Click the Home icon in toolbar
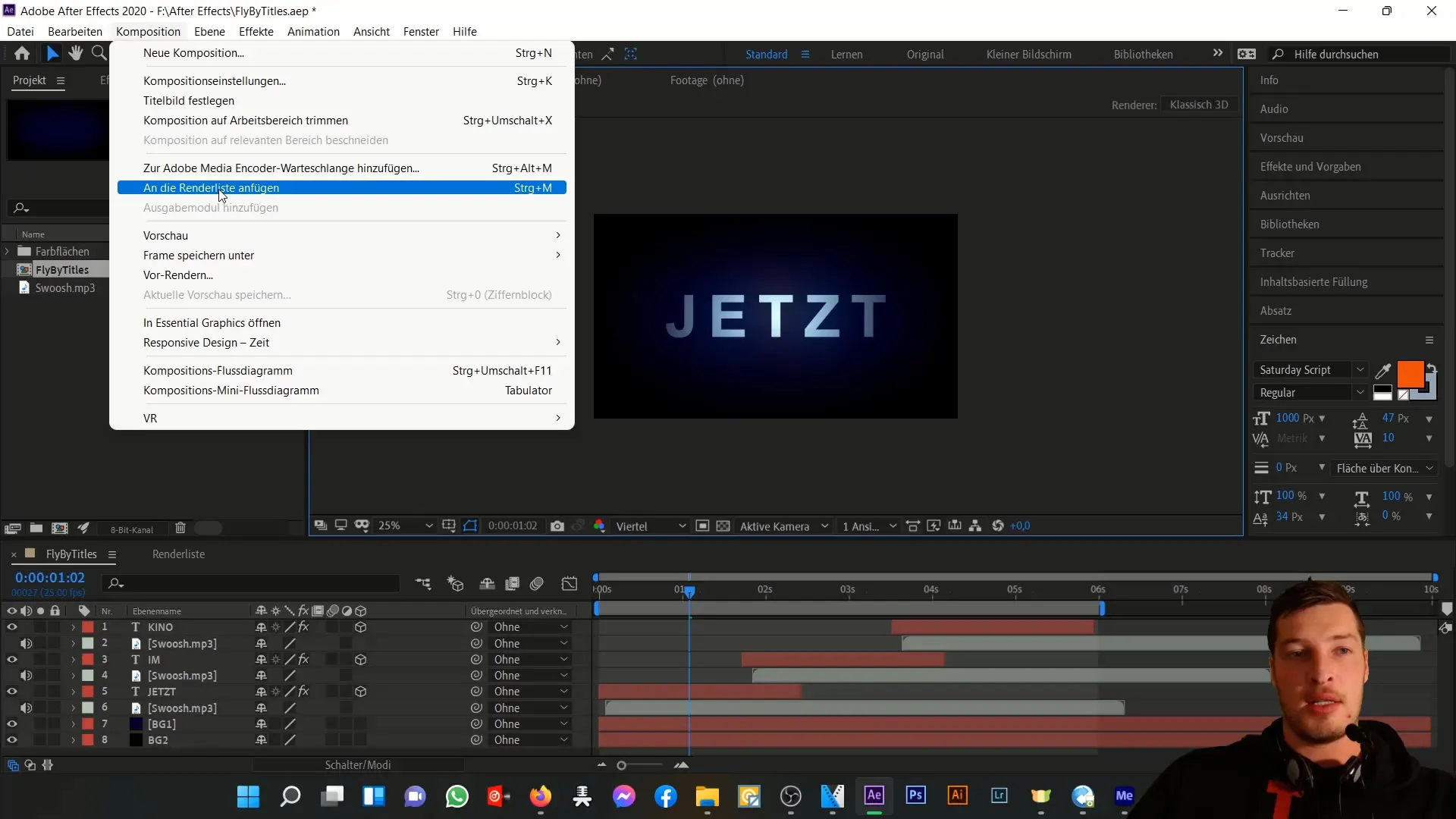Screen dimensions: 1456x819 (22, 54)
